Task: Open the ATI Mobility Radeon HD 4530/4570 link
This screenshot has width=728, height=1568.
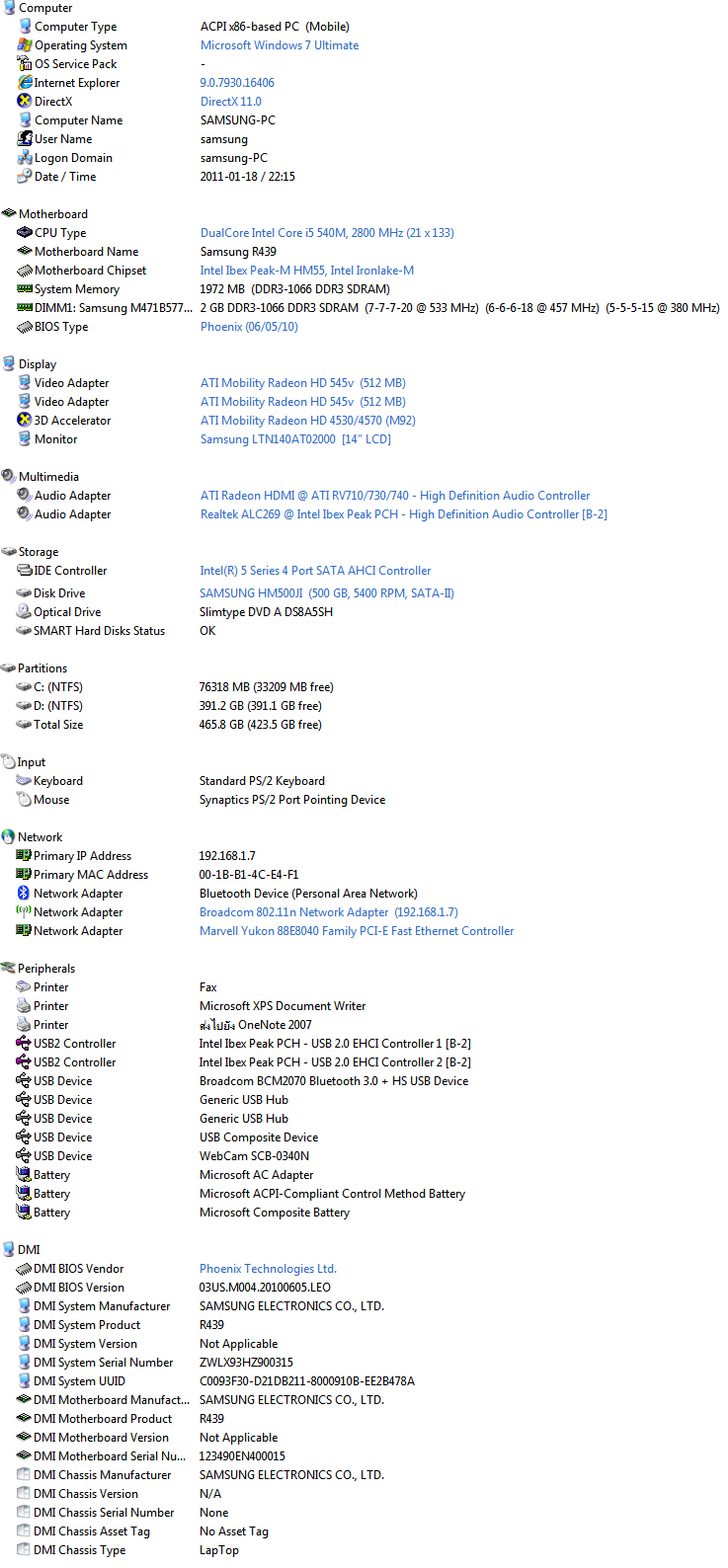Action: [308, 421]
